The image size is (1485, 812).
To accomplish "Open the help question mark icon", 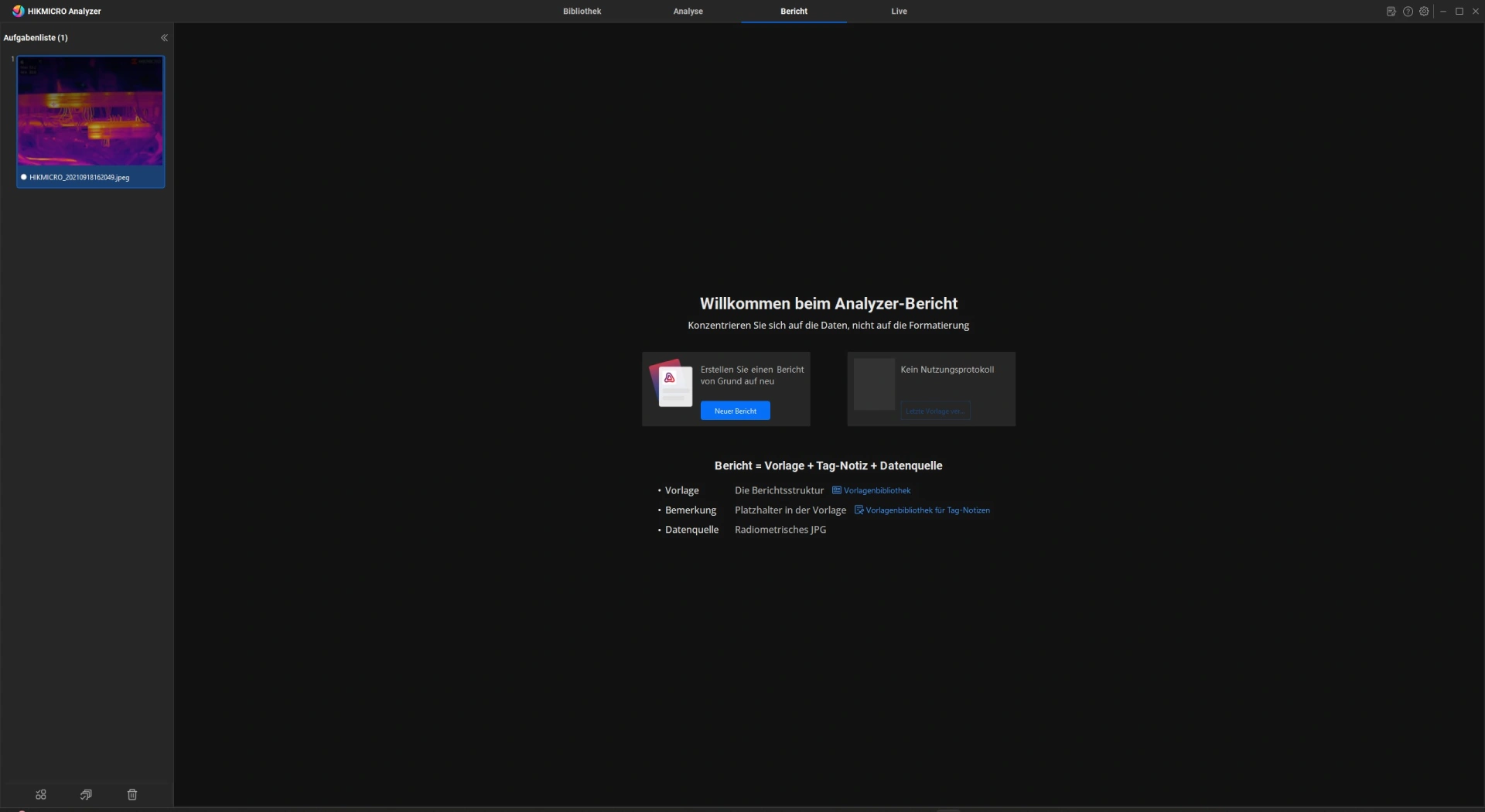I will pyautogui.click(x=1408, y=12).
